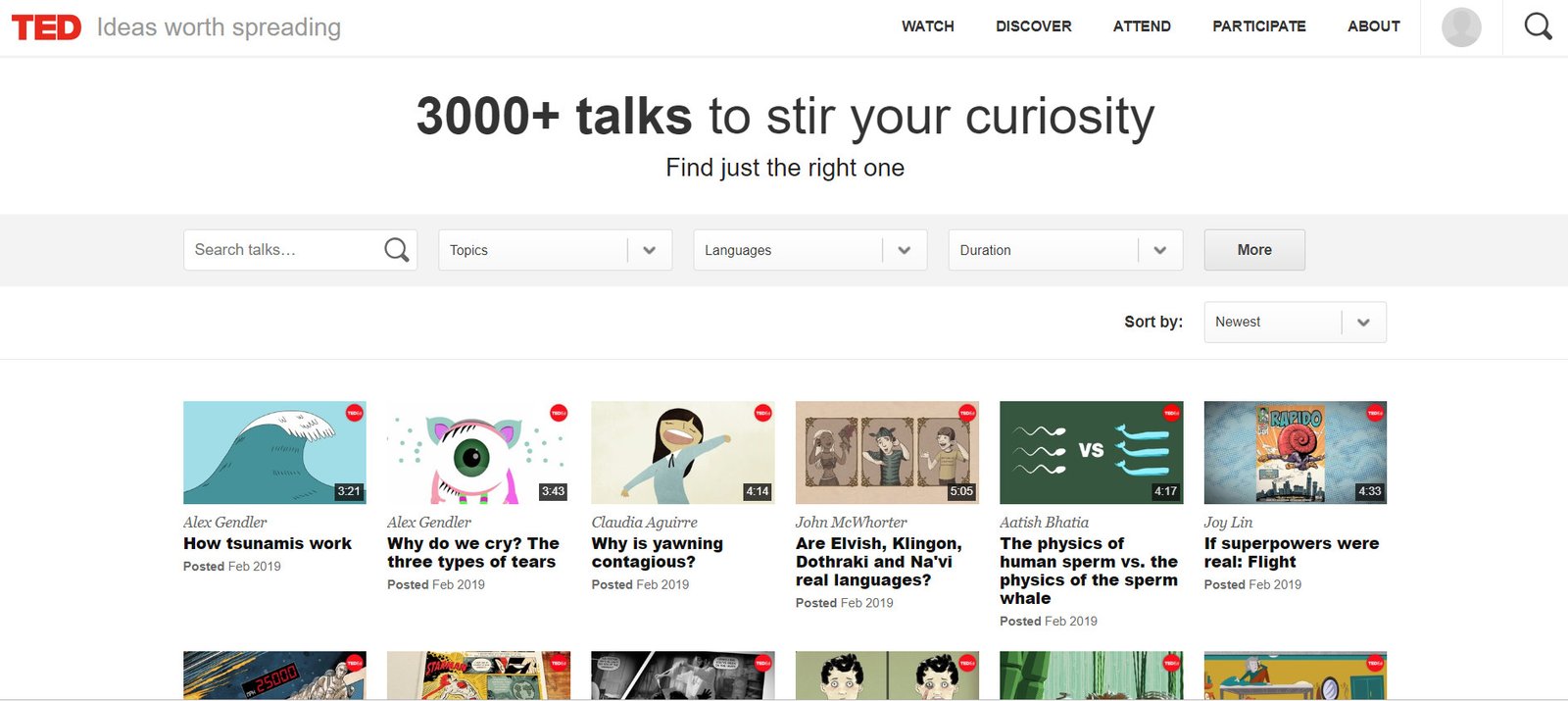Open the talk titled How tsunamis work
Screen dimensions: 1568x701
268,543
